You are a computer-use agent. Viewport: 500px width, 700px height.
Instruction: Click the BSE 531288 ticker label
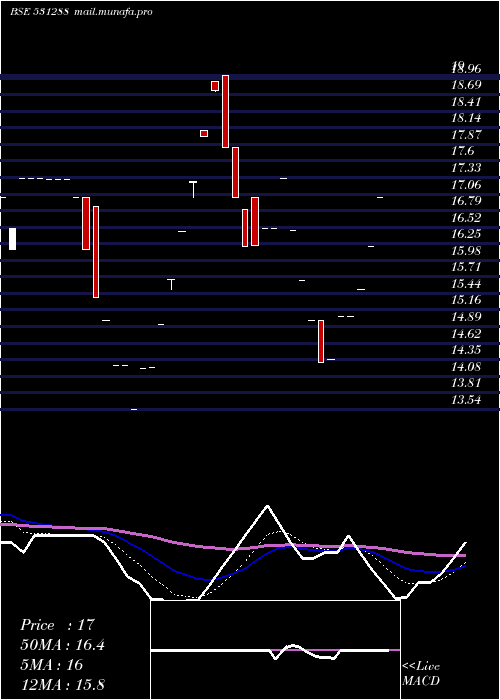click(x=39, y=12)
